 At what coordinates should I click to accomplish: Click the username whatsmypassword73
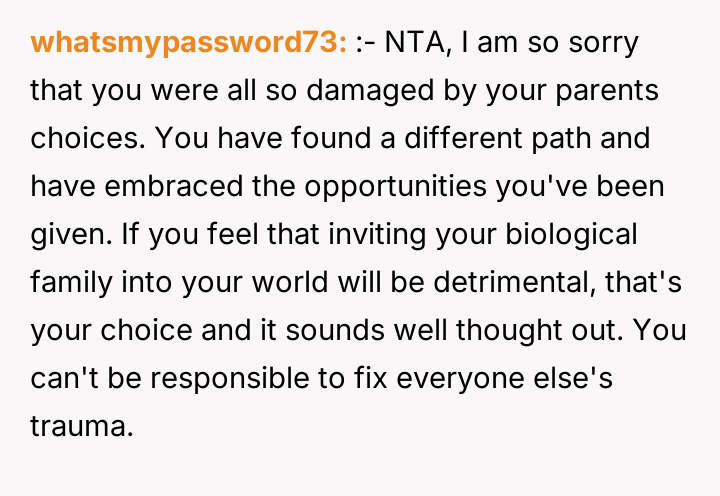189,44
